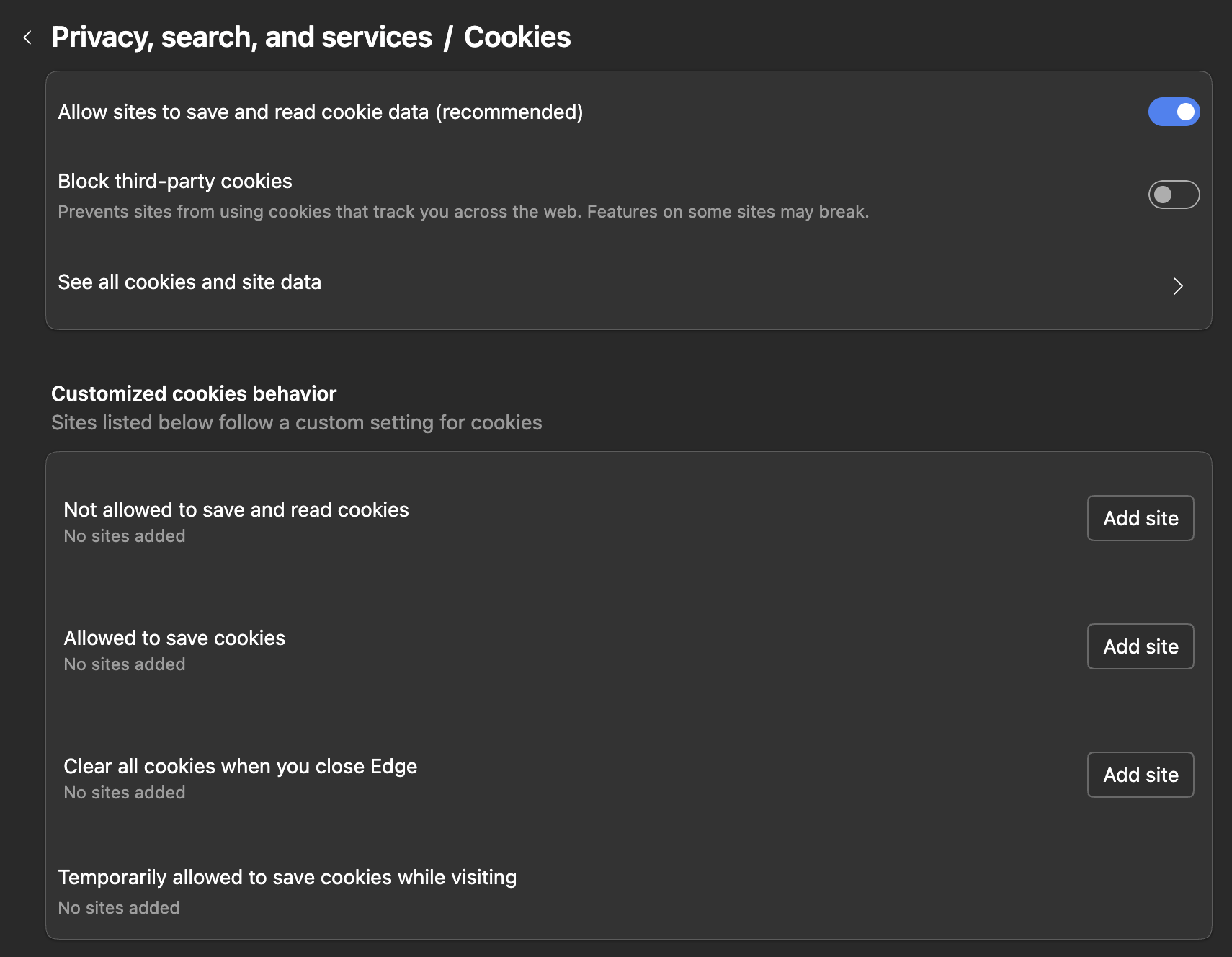Click the Clear all cookies when you close Edge label
1232x957 pixels.
coord(240,767)
